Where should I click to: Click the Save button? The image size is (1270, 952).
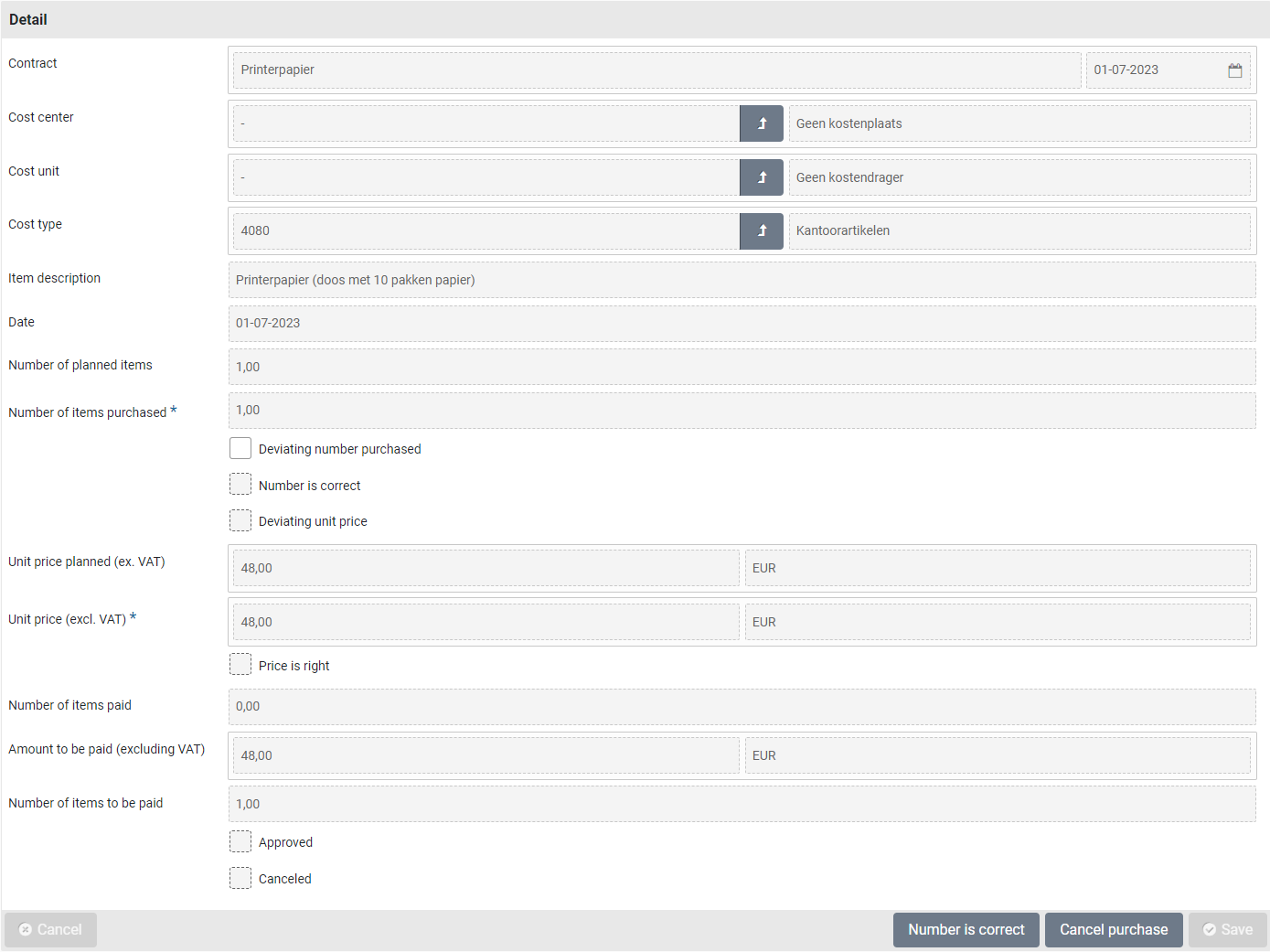[1227, 930]
